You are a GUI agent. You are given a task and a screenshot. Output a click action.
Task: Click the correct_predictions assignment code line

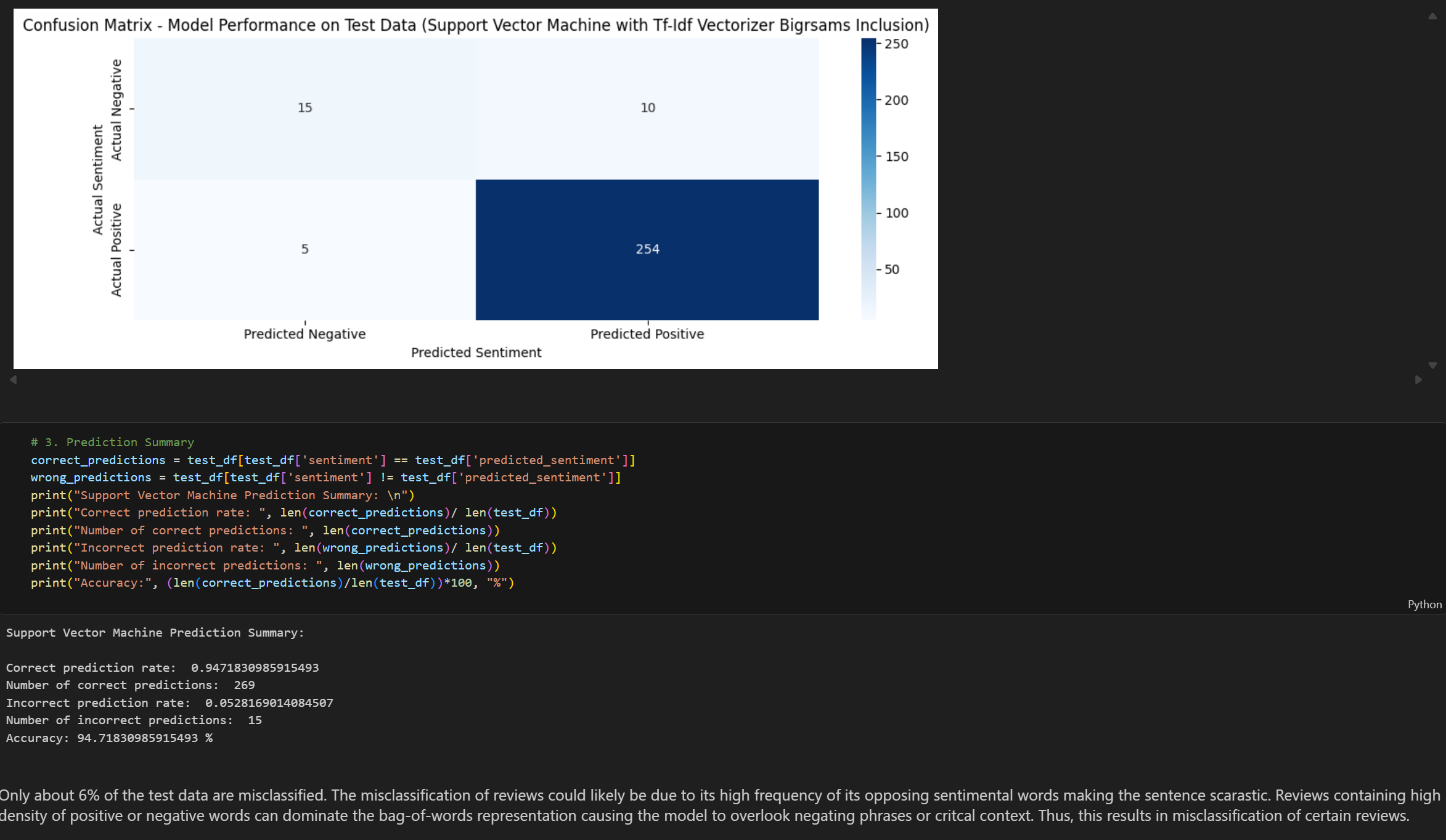coord(333,460)
